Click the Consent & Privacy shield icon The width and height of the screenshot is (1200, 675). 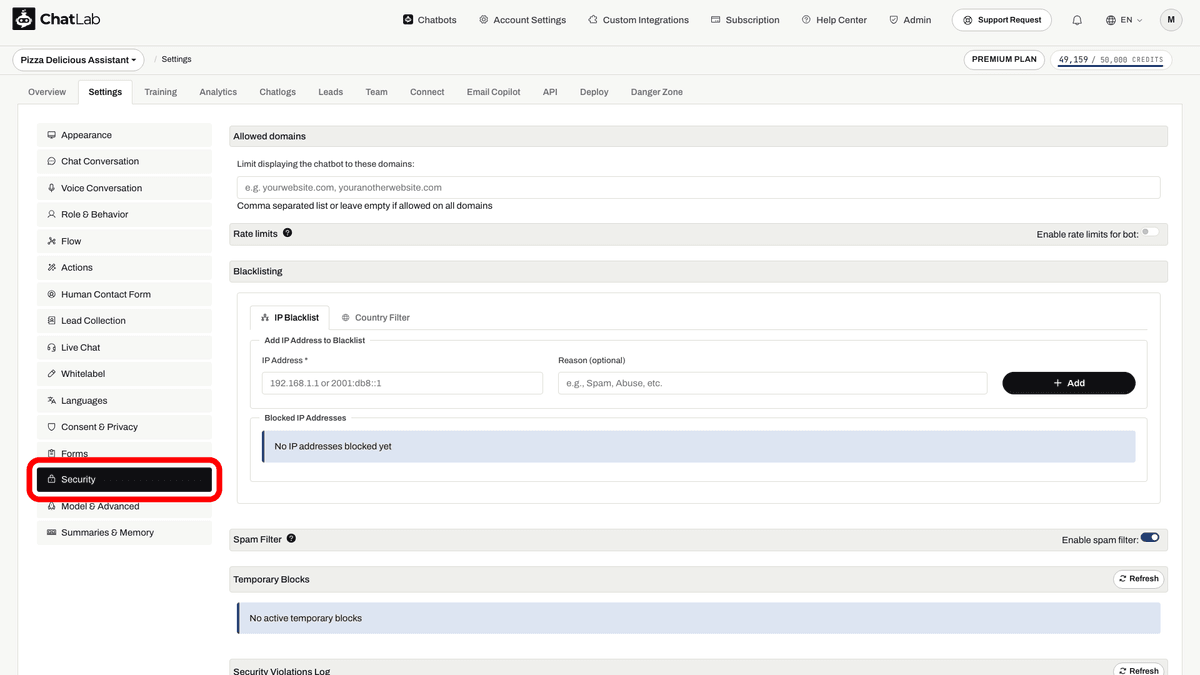pos(51,427)
